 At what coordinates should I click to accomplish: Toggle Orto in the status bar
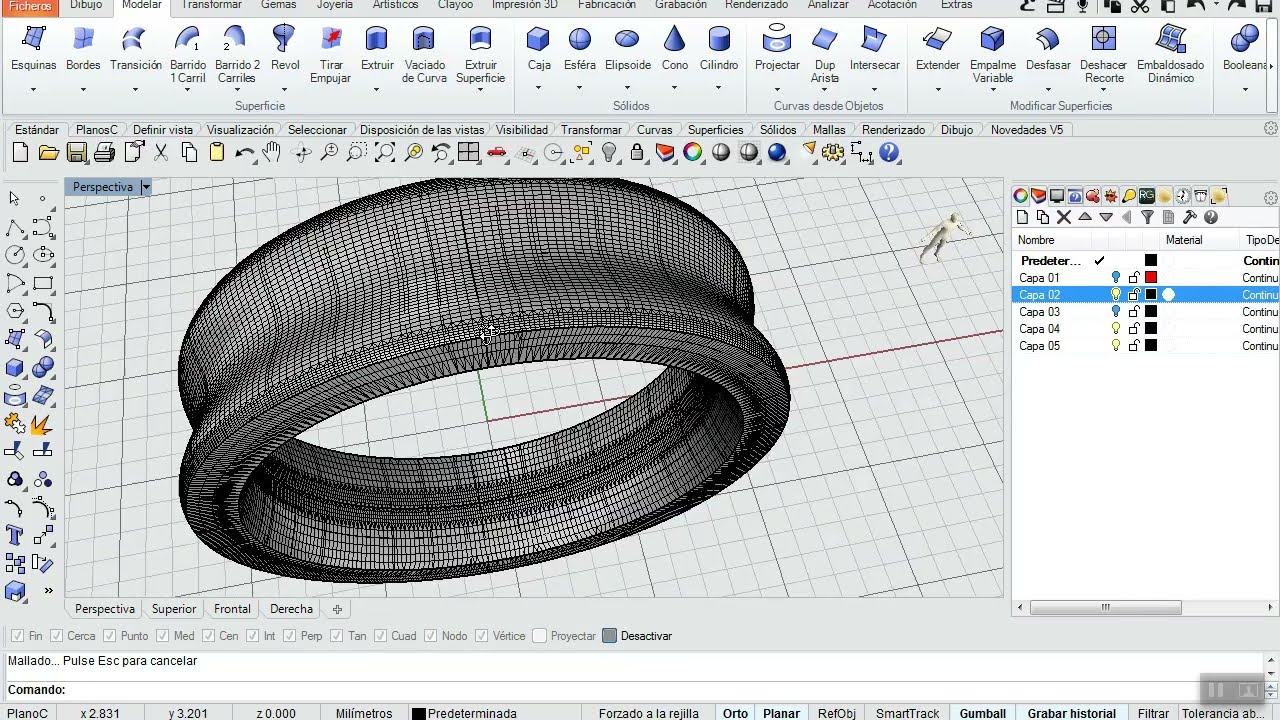pos(735,713)
